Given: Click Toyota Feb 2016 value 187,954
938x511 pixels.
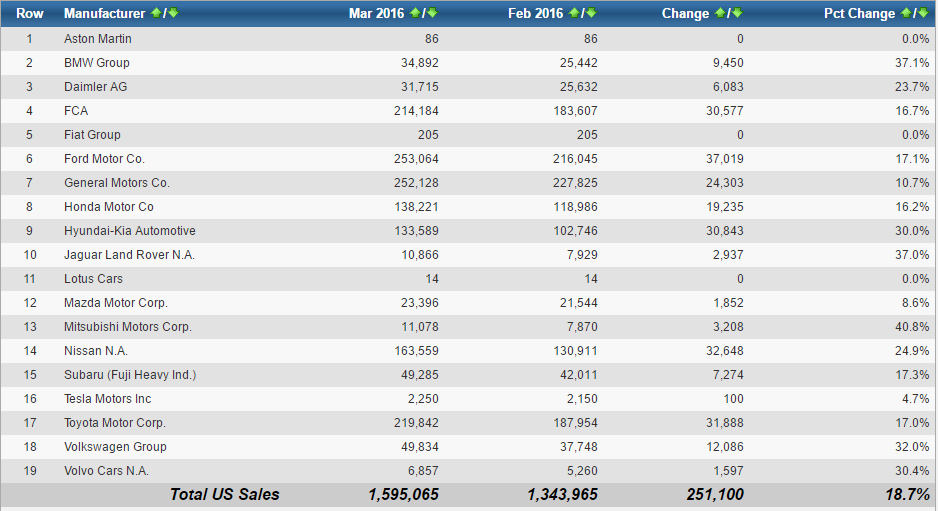Looking at the screenshot, I should 575,422.
